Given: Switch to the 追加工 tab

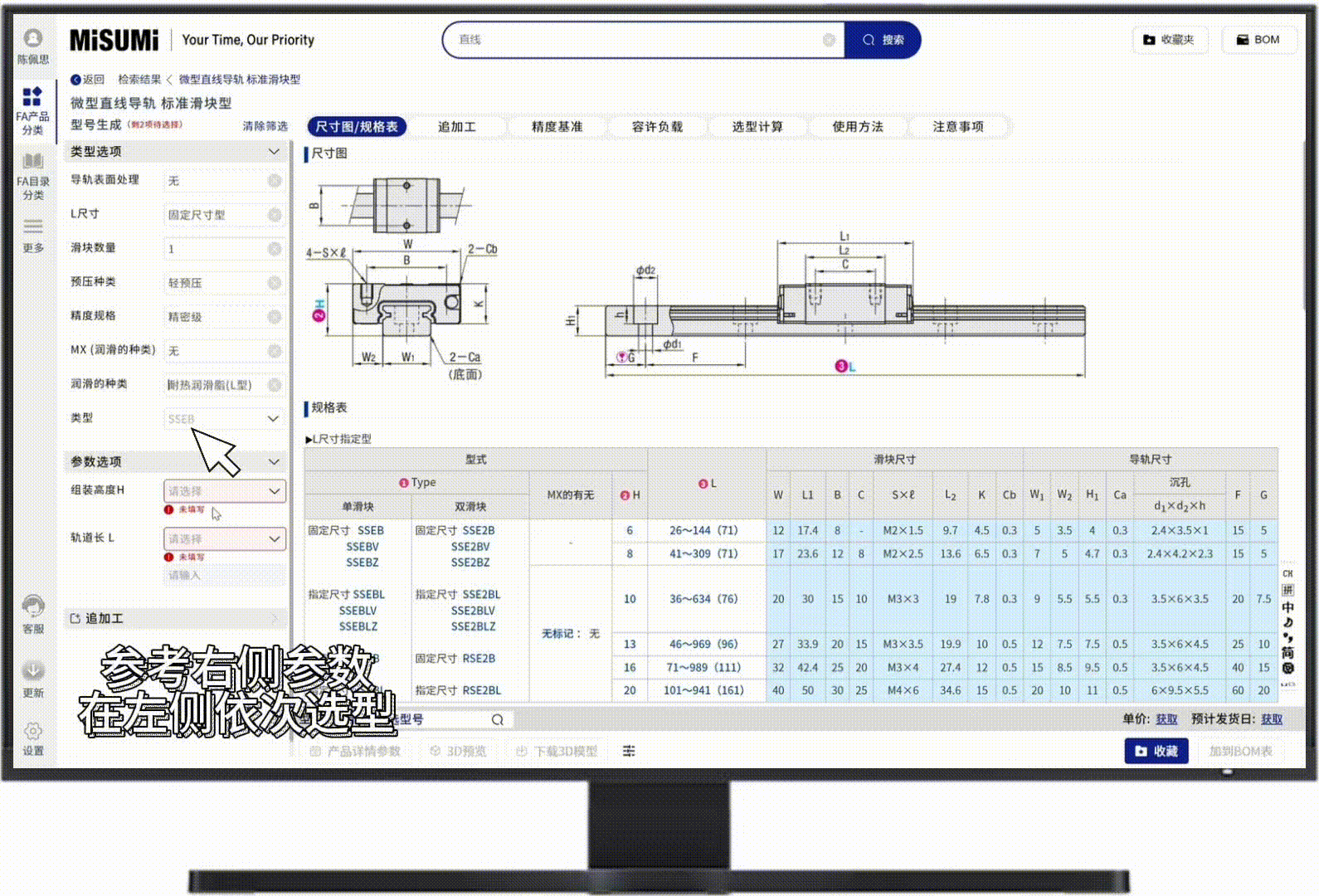Looking at the screenshot, I should tap(457, 127).
